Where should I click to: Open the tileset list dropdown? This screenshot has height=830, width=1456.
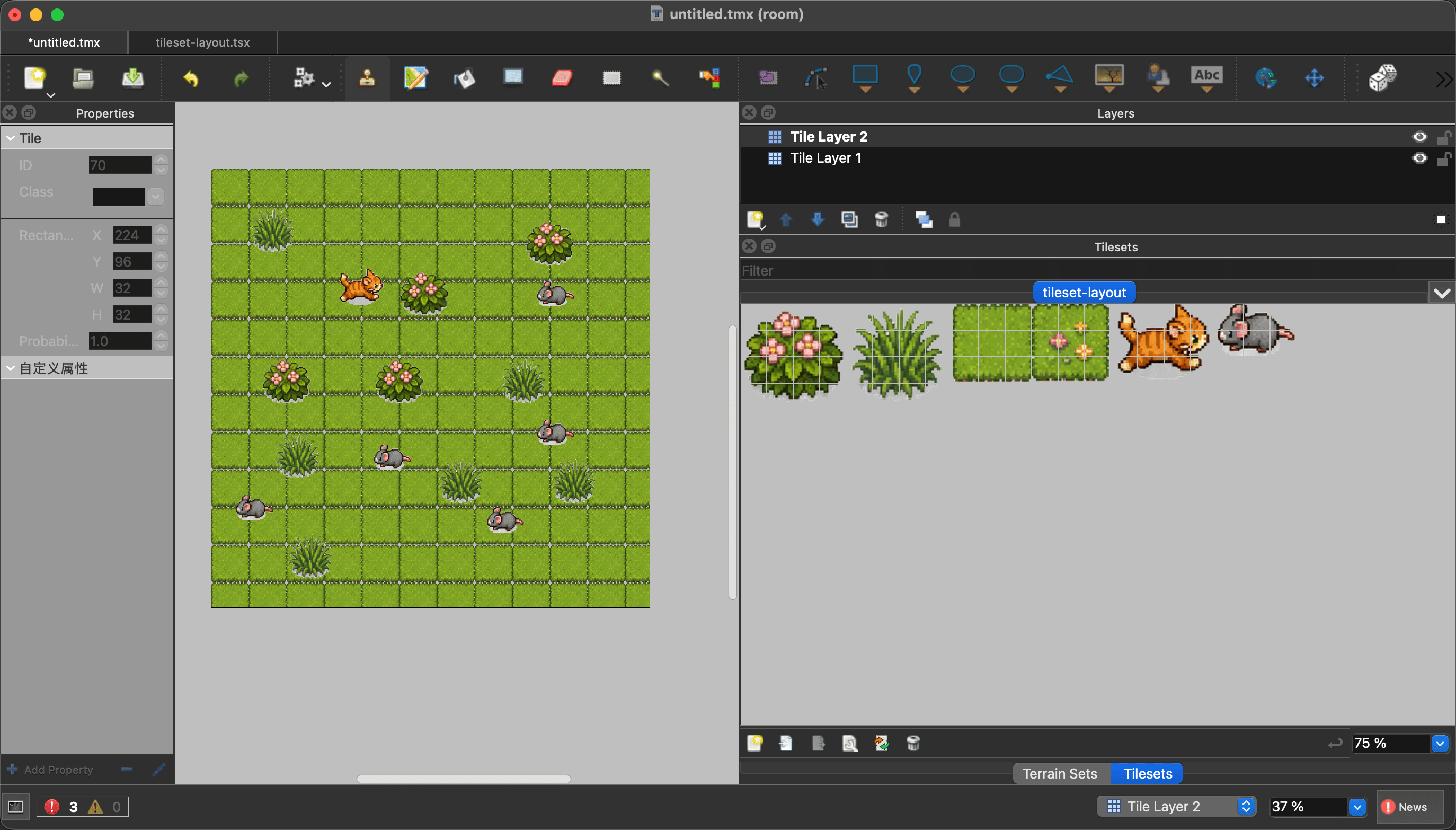coord(1441,293)
